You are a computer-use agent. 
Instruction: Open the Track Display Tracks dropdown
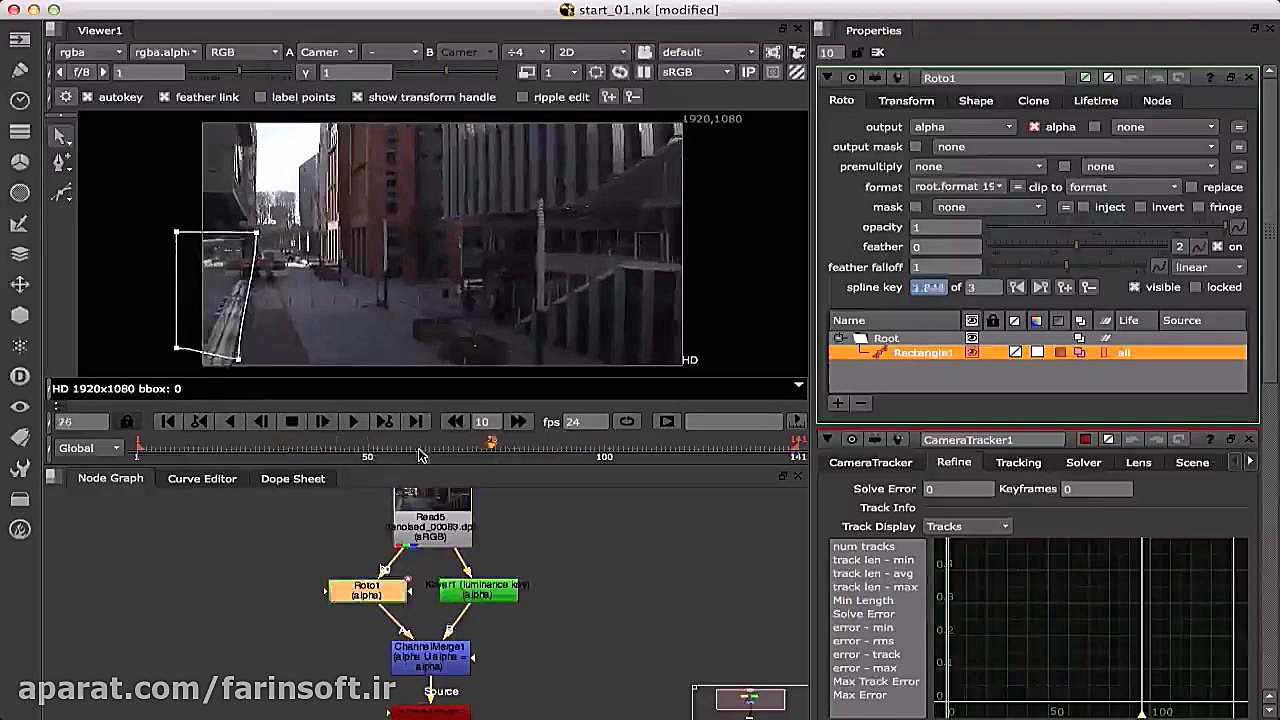coord(966,527)
